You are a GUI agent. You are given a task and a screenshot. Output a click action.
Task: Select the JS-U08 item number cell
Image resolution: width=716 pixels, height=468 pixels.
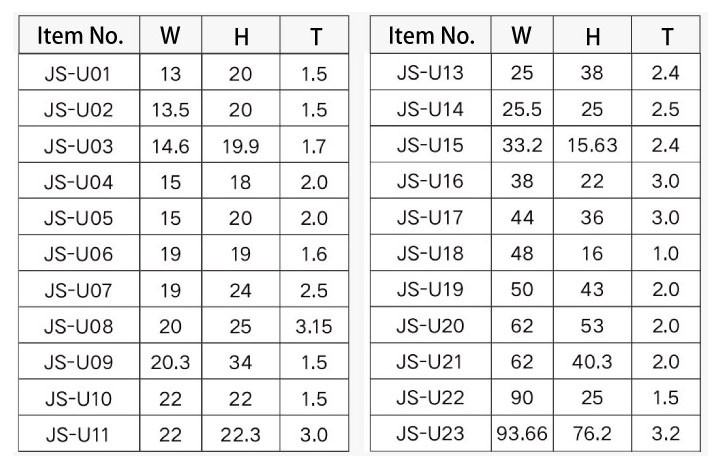[79, 327]
